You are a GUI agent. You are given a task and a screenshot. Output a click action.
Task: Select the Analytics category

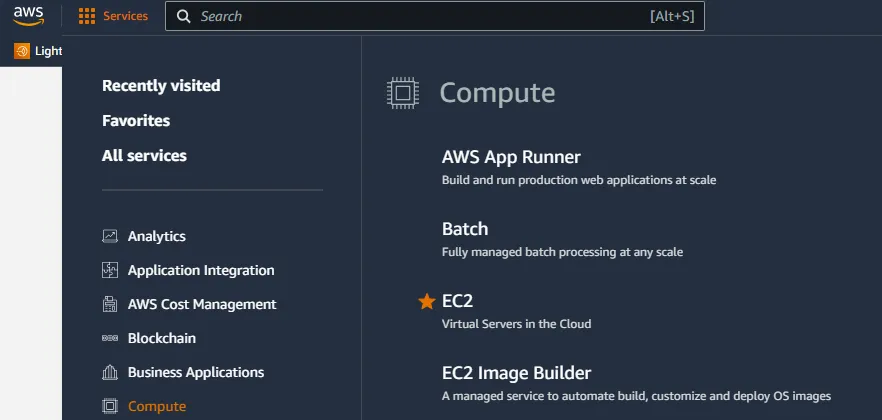(156, 236)
